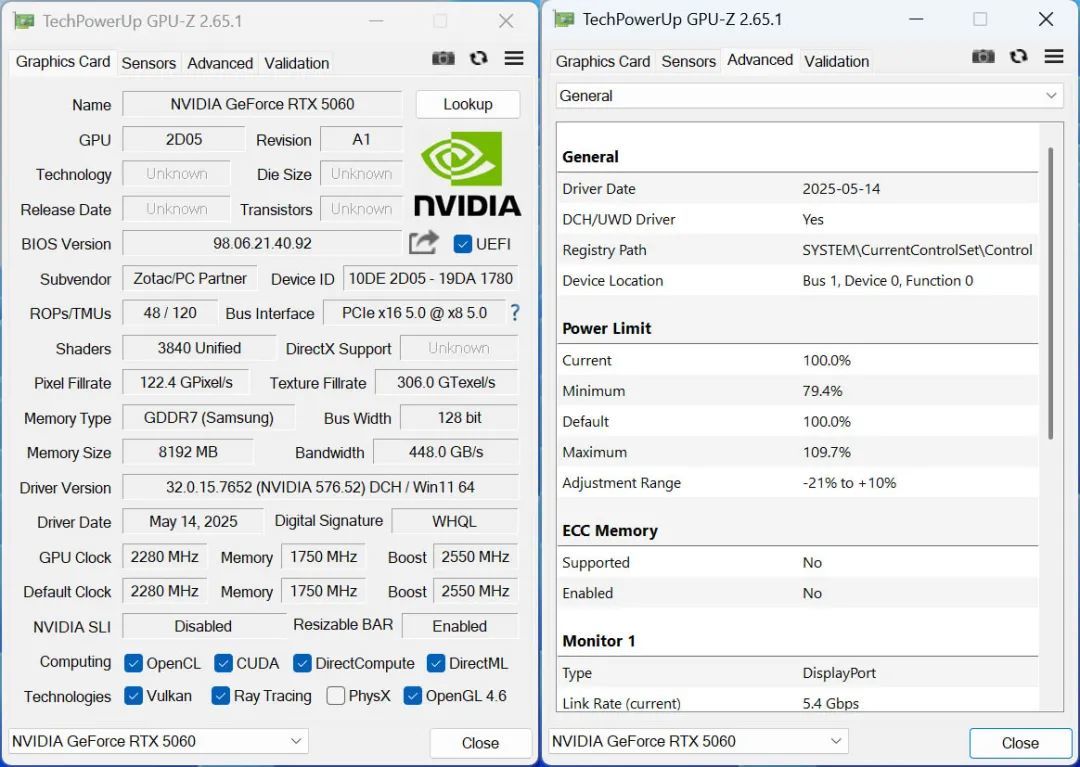The height and width of the screenshot is (767, 1080).
Task: Toggle the Vulkan checkbox
Action: 133,695
